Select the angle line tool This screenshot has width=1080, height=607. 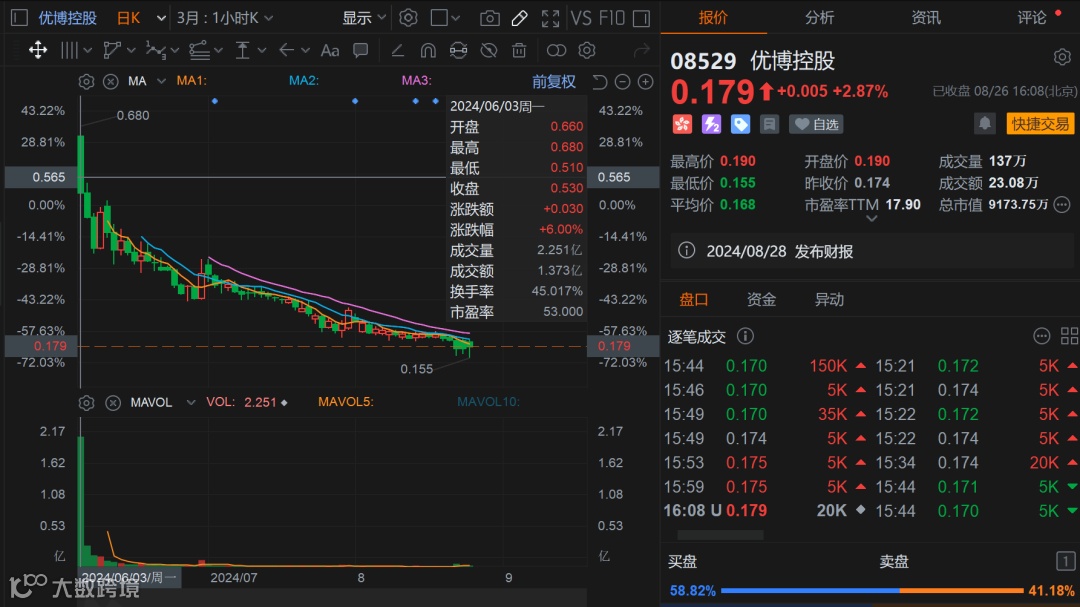tap(397, 50)
